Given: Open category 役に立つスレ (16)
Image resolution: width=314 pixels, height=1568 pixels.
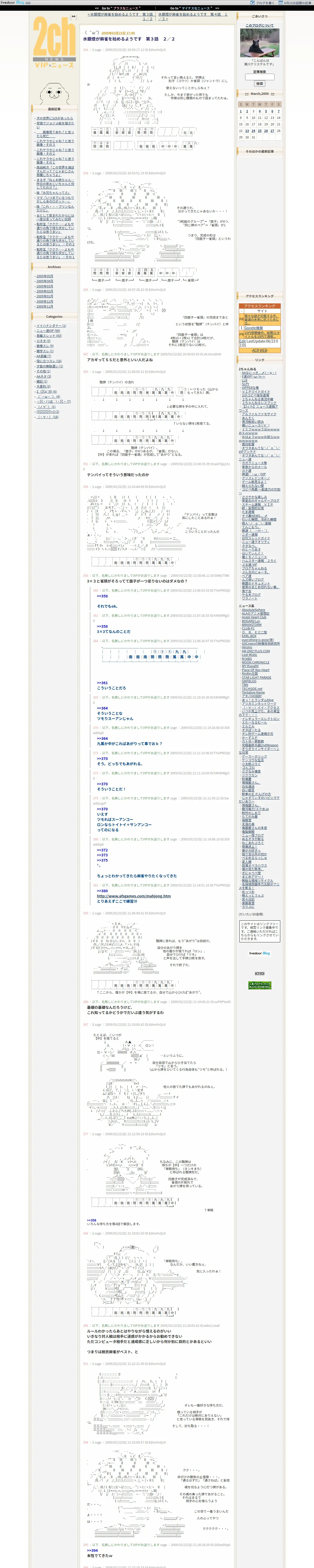Looking at the screenshot, I should (x=49, y=361).
